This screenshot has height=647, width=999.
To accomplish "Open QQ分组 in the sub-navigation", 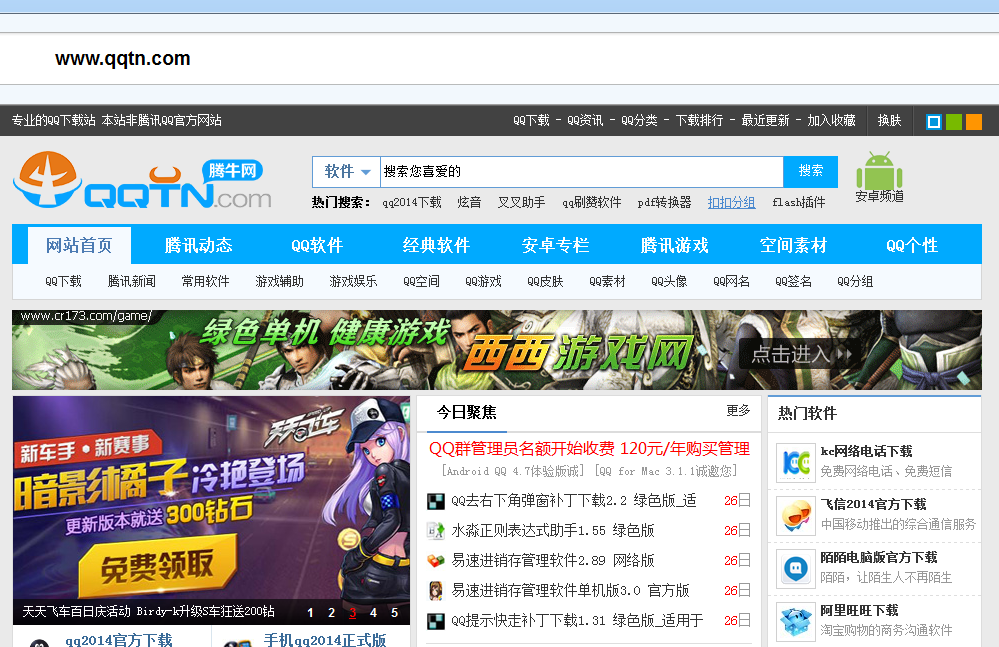I will pos(855,281).
